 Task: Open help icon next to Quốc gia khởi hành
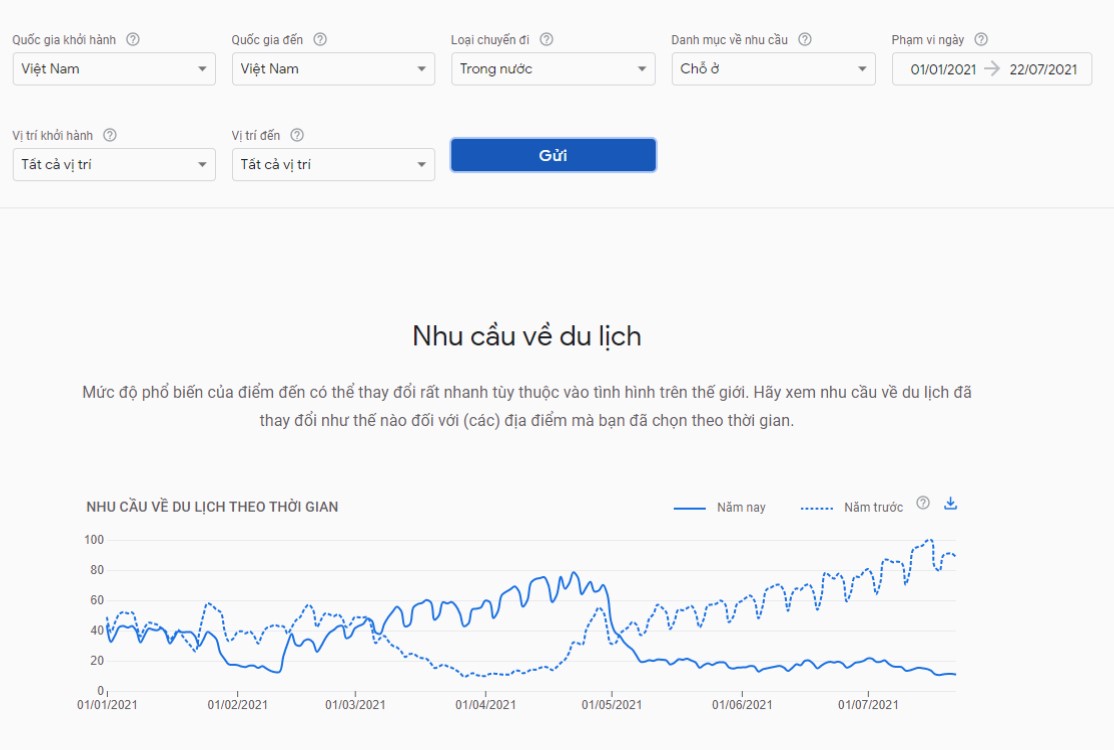point(133,40)
